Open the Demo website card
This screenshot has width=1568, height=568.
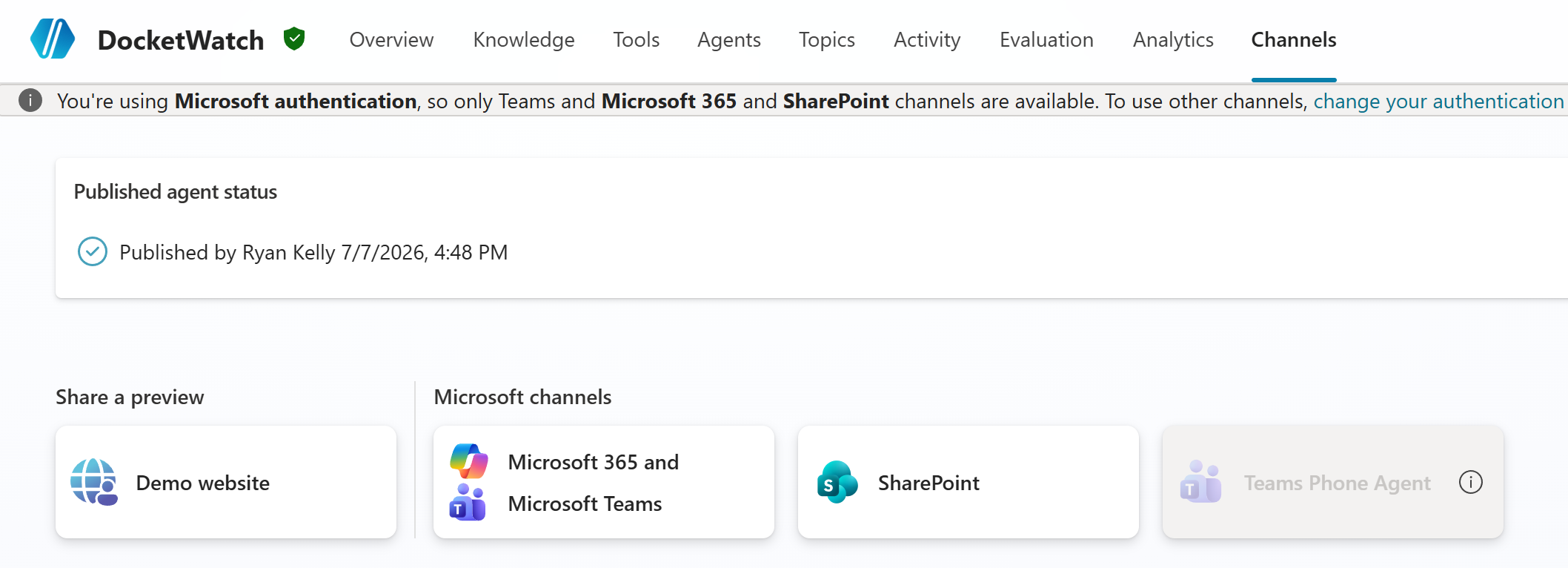pos(226,482)
